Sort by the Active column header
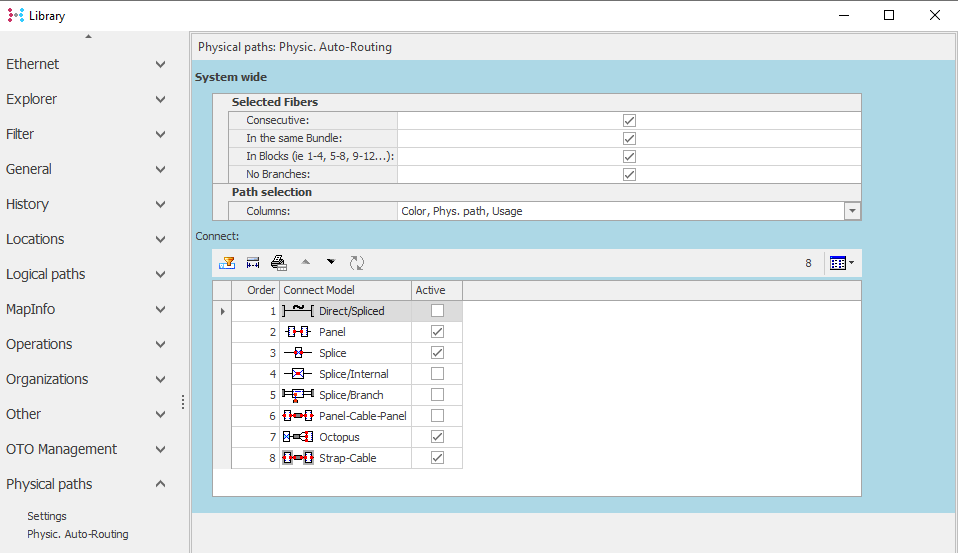The image size is (958, 553). point(437,290)
